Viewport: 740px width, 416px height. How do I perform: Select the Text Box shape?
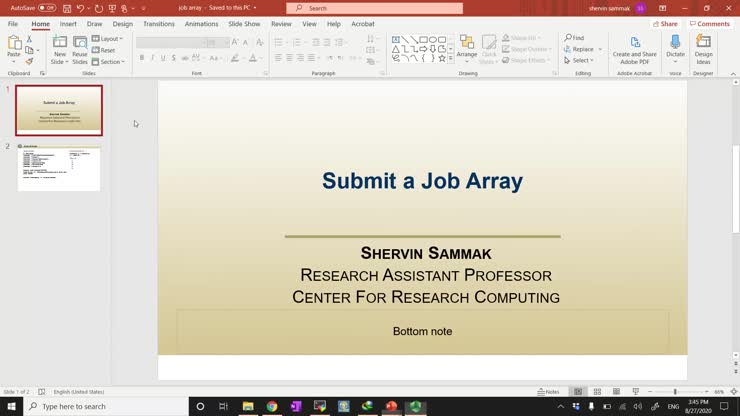pyautogui.click(x=395, y=40)
